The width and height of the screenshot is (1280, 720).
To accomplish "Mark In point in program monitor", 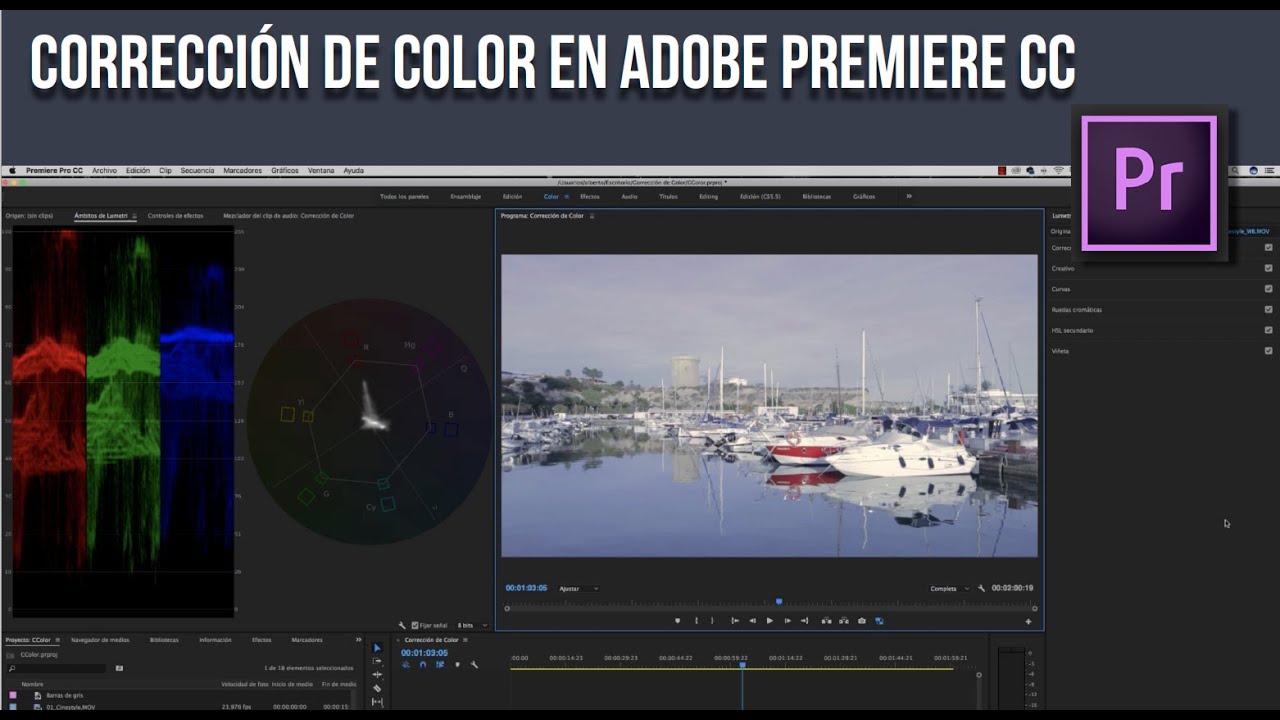I will 696,621.
